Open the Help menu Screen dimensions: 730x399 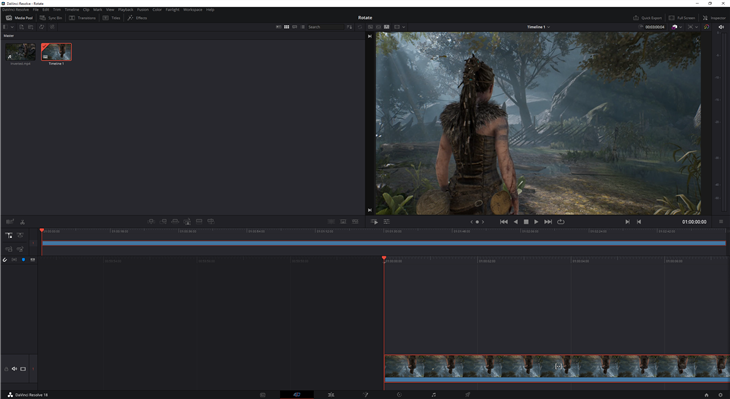210,9
